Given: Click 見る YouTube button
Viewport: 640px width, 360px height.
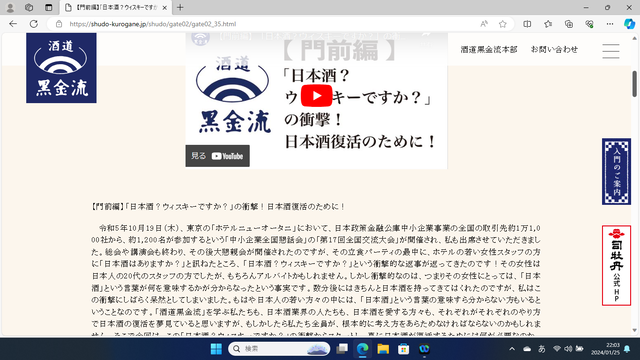Looking at the screenshot, I should [218, 156].
